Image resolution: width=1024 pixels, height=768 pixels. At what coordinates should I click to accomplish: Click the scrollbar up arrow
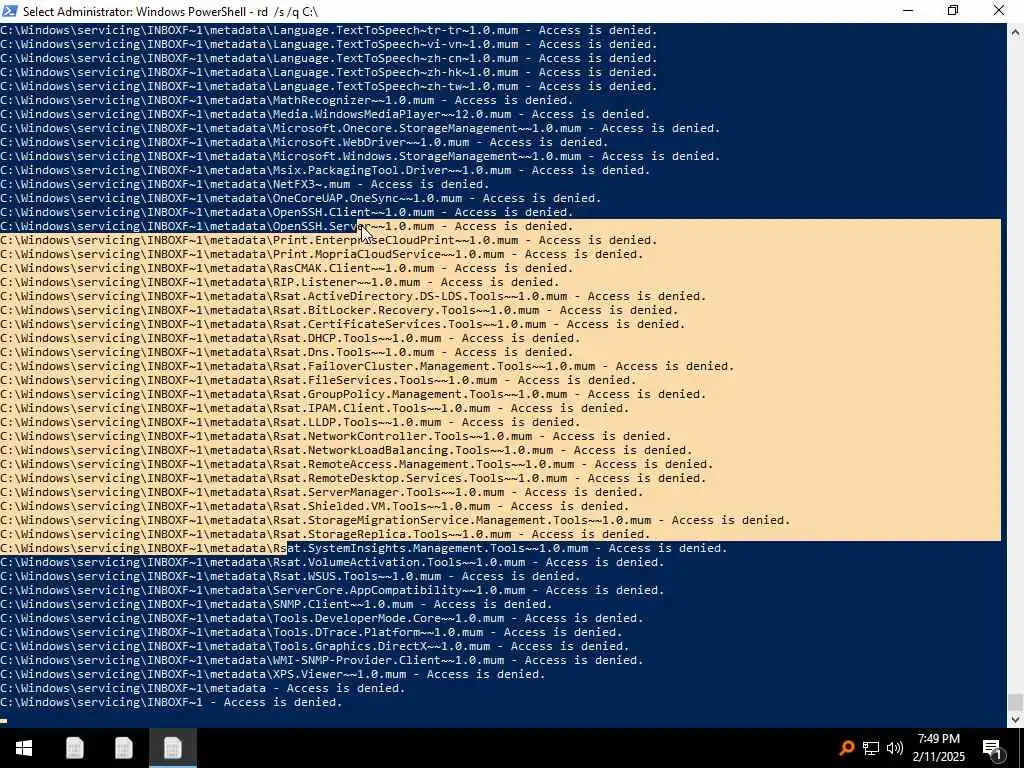pos(1015,31)
